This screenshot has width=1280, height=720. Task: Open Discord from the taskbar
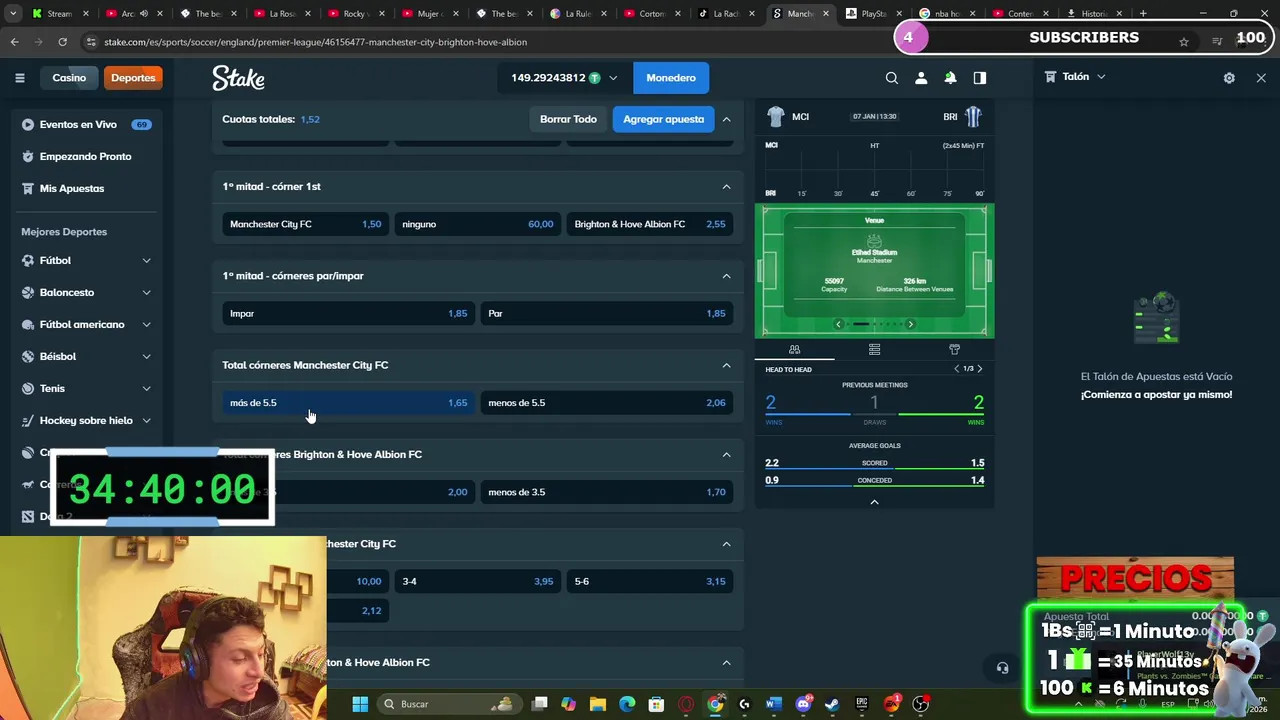pos(803,704)
